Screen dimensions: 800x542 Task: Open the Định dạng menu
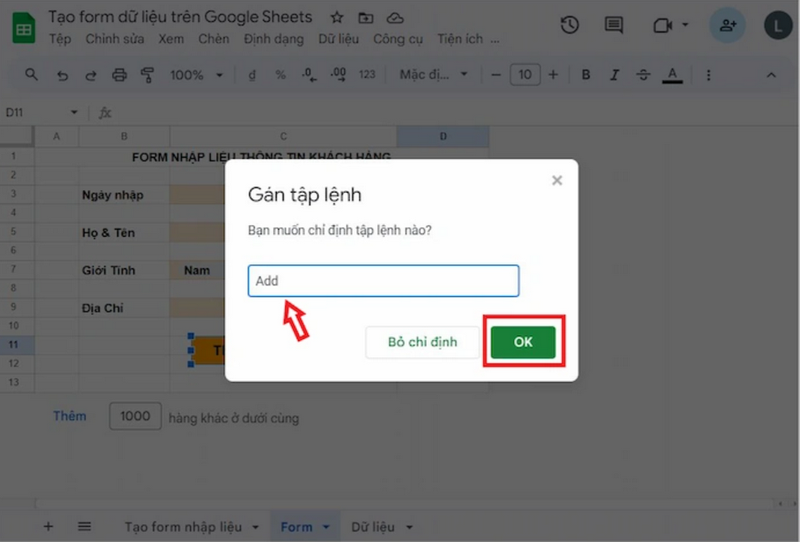point(273,39)
